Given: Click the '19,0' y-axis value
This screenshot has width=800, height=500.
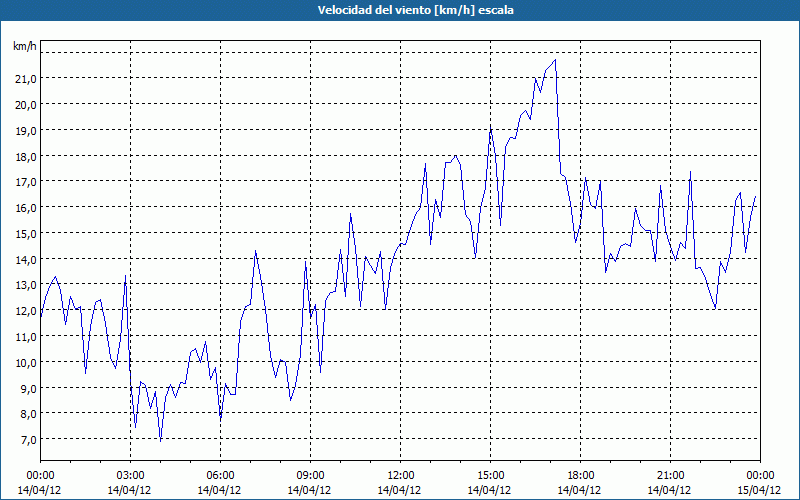Looking at the screenshot, I should point(26,130).
